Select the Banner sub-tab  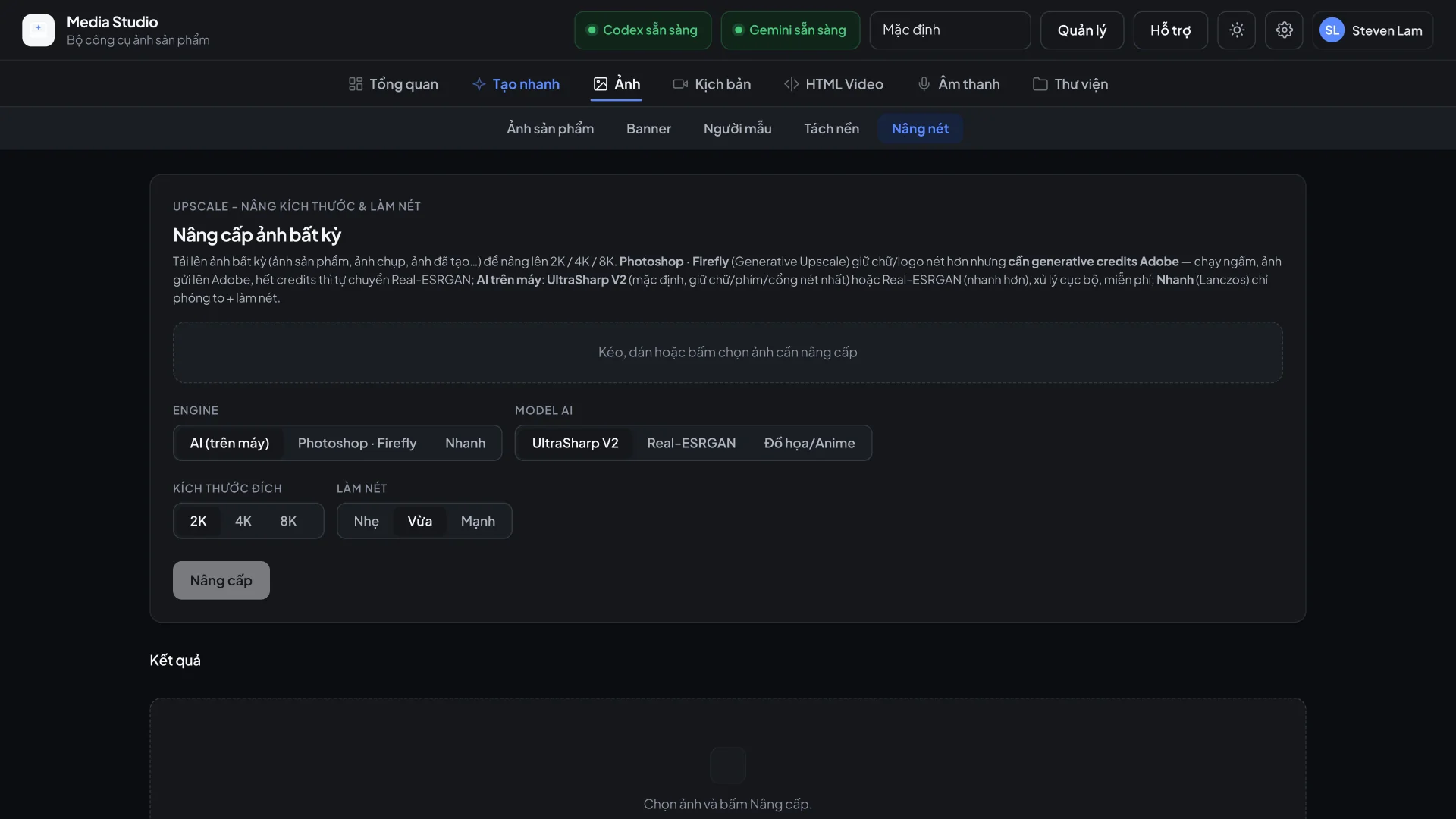tap(648, 129)
